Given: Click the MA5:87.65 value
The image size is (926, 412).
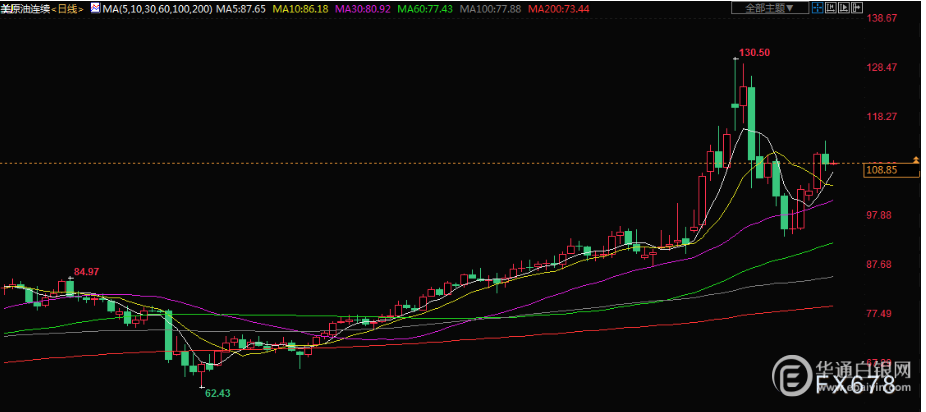Looking at the screenshot, I should 241,9.
